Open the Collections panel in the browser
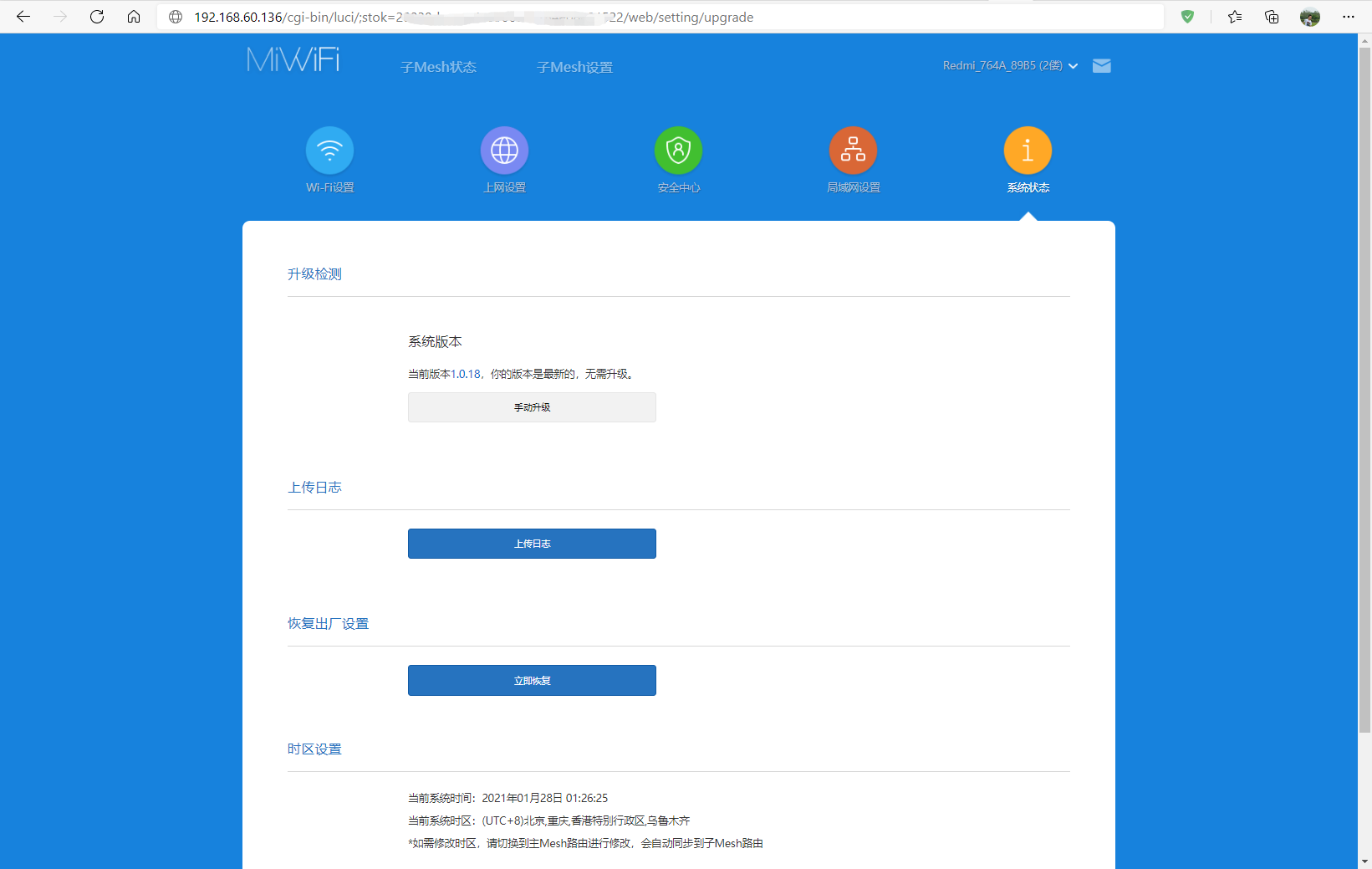The width and height of the screenshot is (1372, 869). 1271,16
